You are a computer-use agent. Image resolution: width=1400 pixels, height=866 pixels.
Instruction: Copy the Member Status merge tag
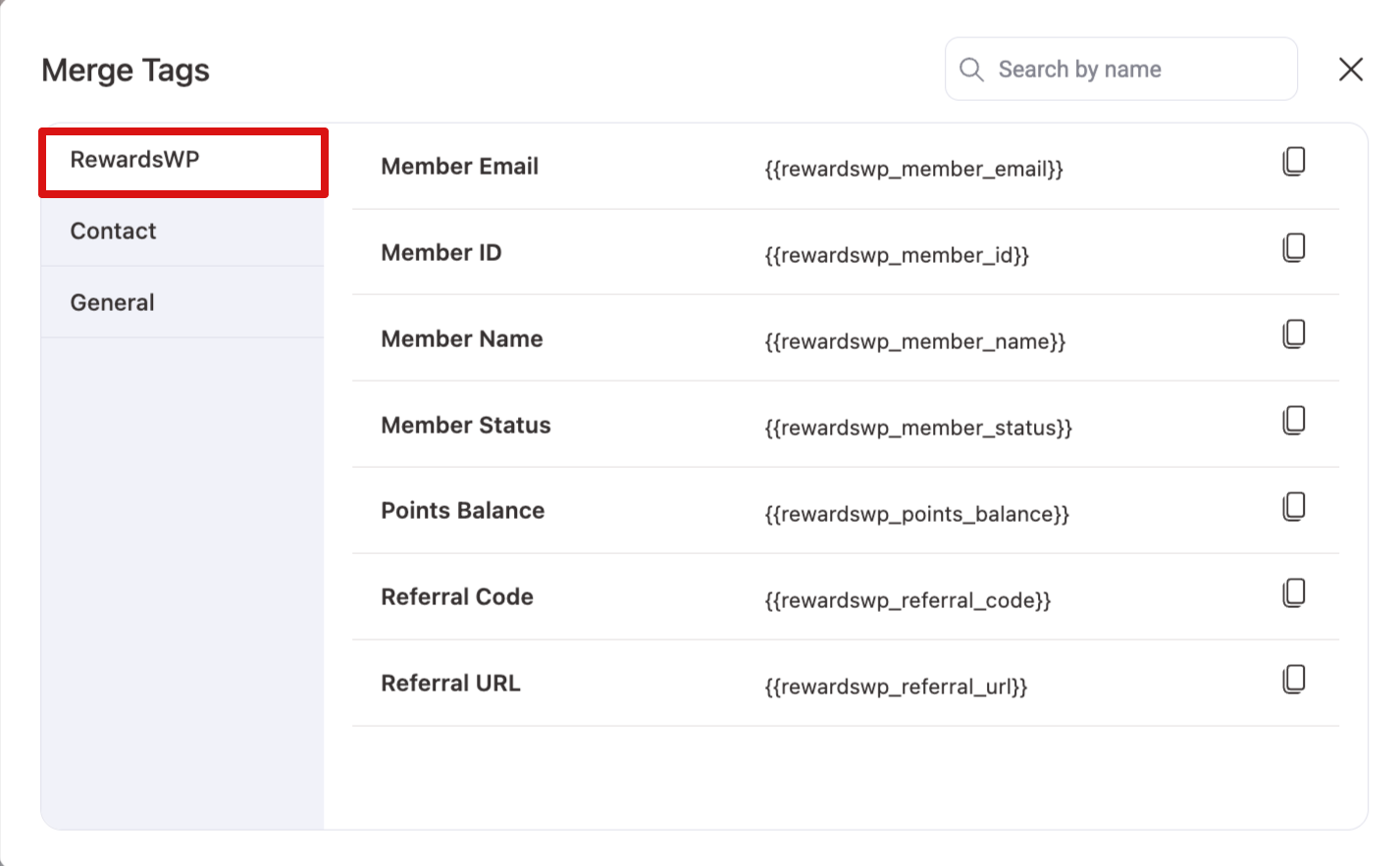[x=1294, y=420]
